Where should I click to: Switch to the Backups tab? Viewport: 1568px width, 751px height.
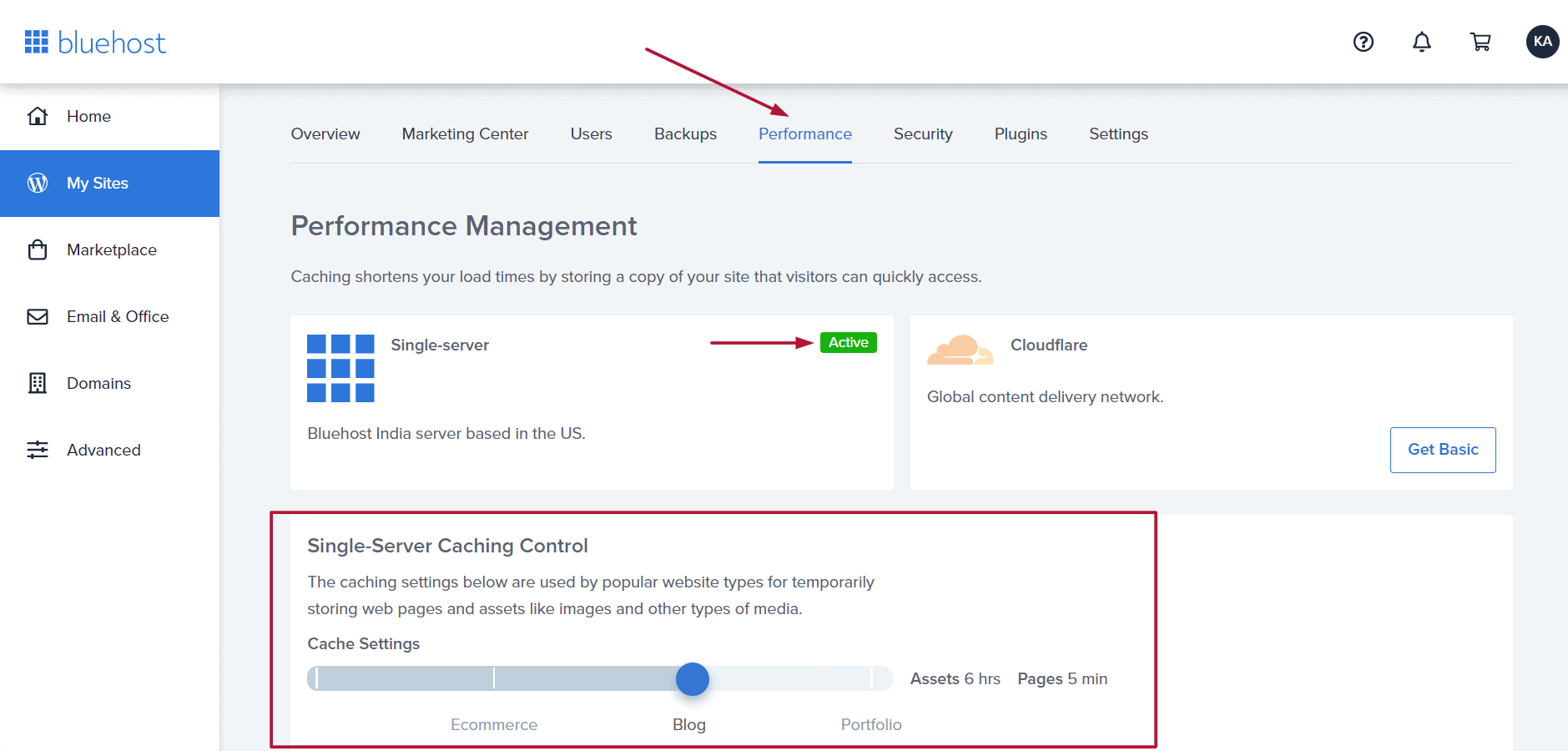pyautogui.click(x=685, y=134)
